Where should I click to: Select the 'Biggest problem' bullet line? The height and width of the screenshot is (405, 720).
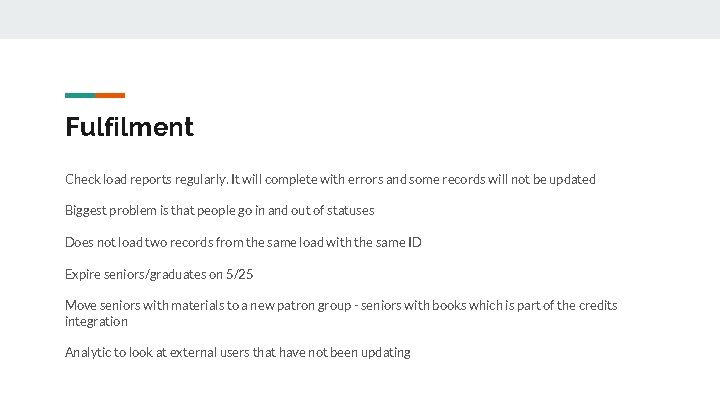(219, 211)
